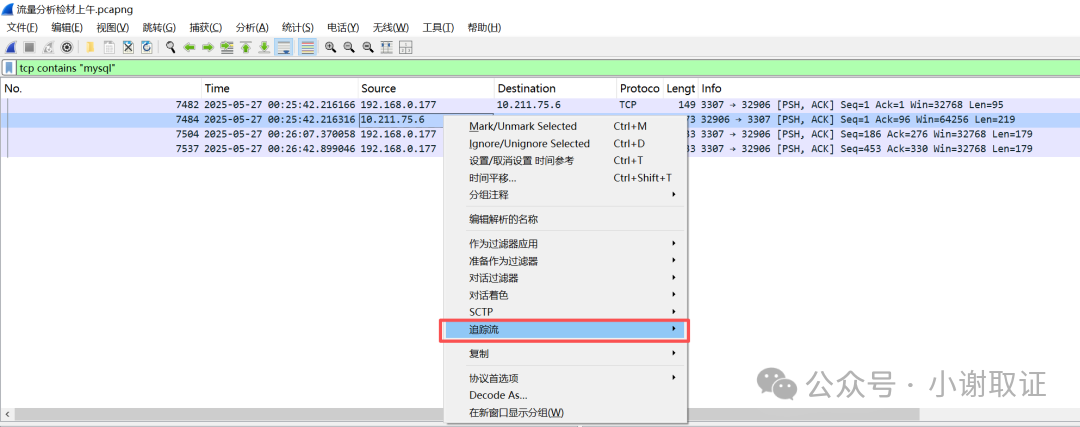Select packet number 7482 row

540,105
